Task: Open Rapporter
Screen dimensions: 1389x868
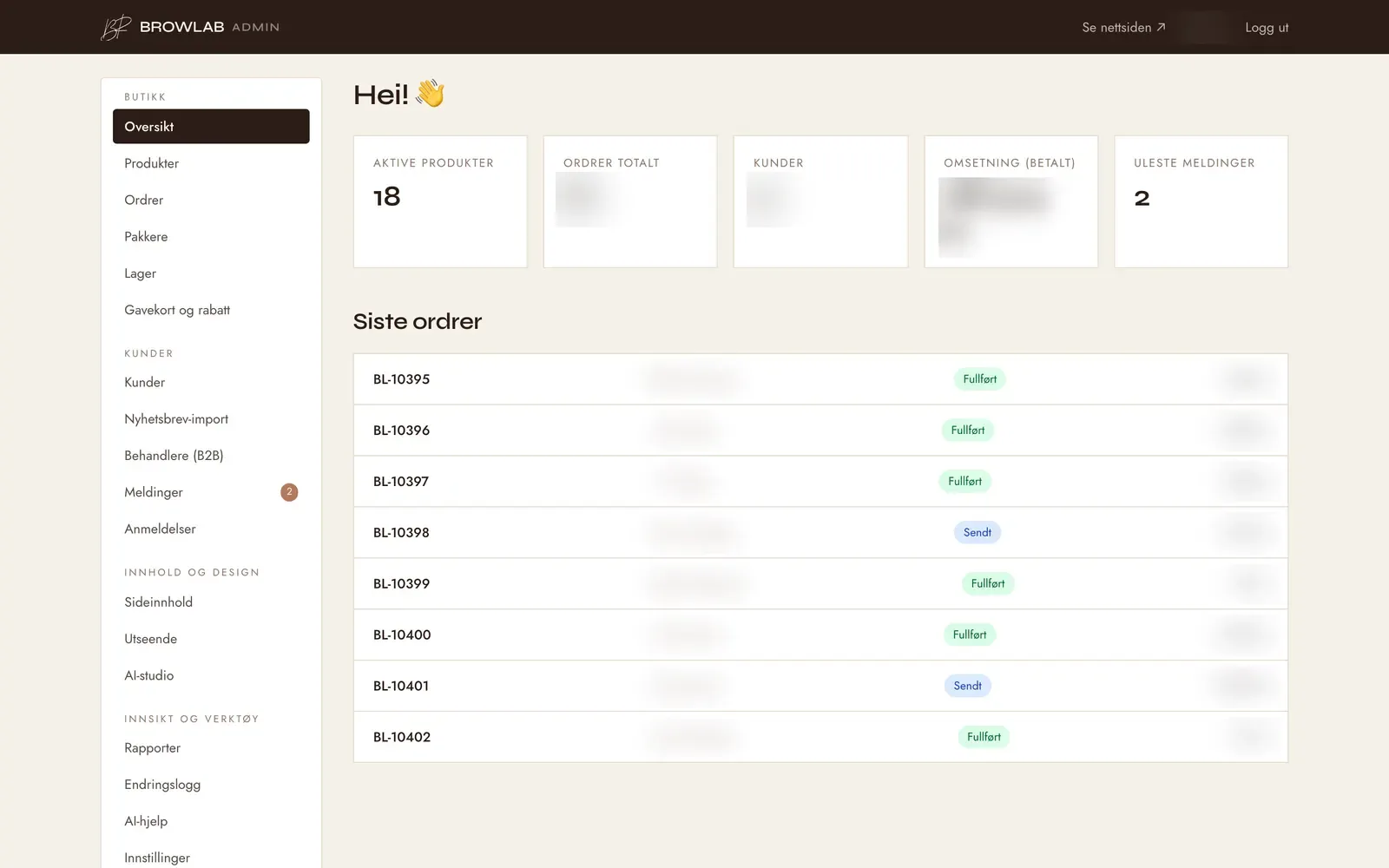Action: click(211, 748)
